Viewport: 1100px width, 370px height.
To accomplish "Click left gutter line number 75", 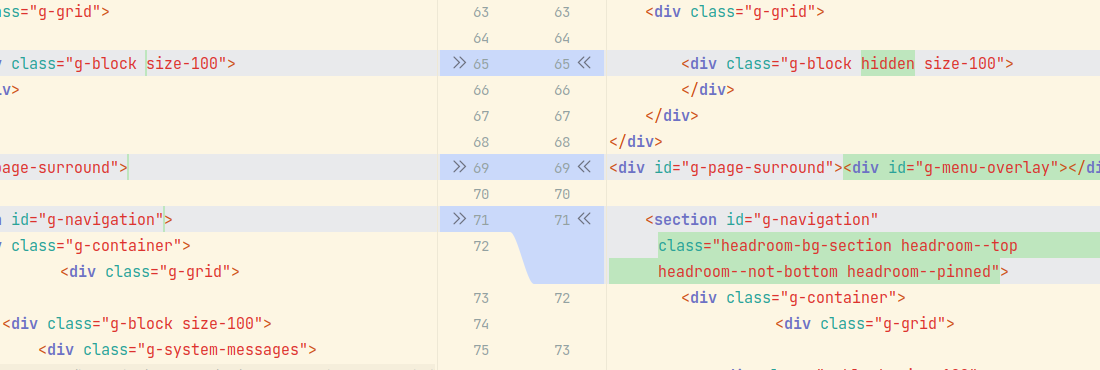I will [x=481, y=350].
